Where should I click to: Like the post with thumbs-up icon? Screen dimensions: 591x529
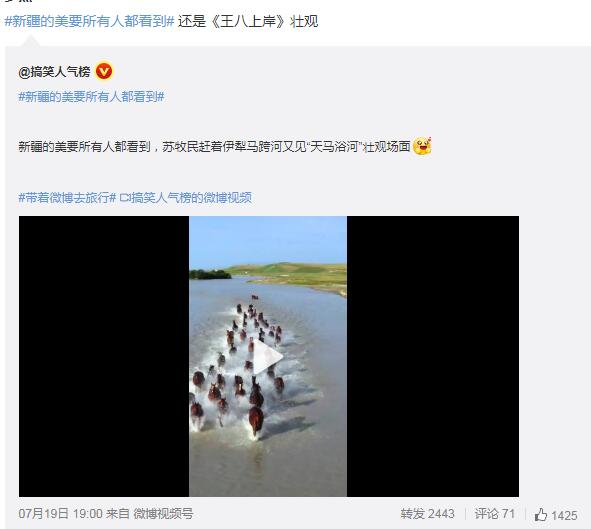(x=541, y=514)
